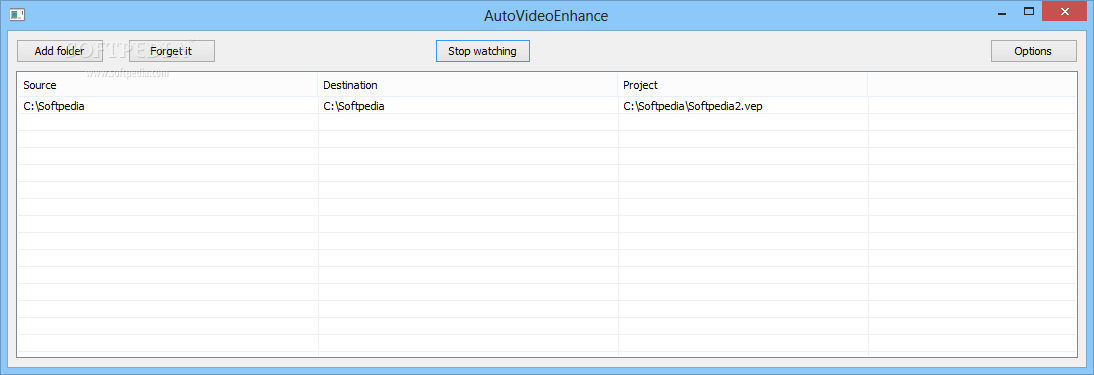Click the empty second row under Destination
The height and width of the screenshot is (375, 1094).
click(468, 122)
